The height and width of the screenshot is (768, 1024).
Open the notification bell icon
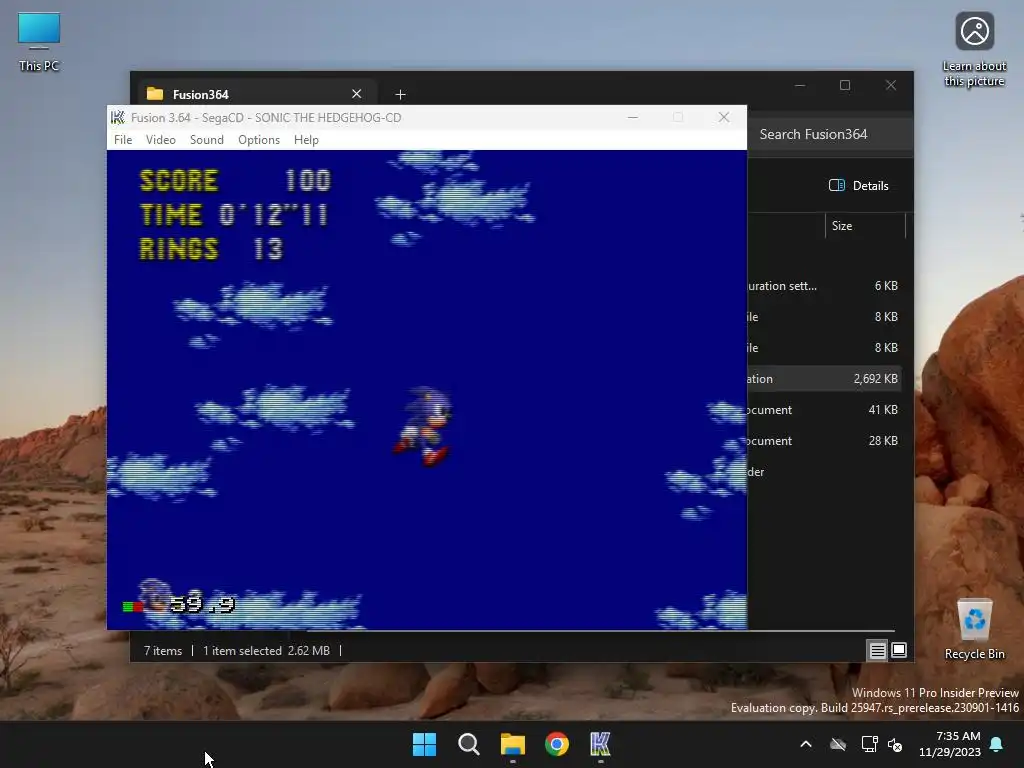[x=997, y=744]
